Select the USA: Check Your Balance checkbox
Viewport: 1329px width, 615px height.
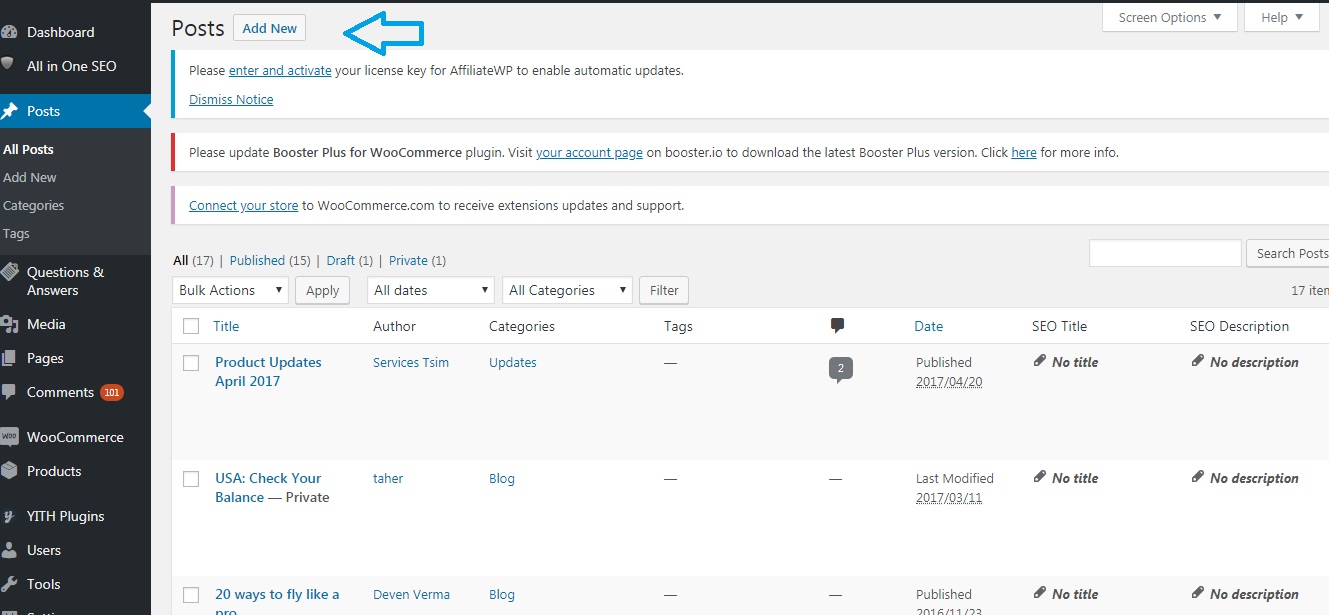[191, 479]
